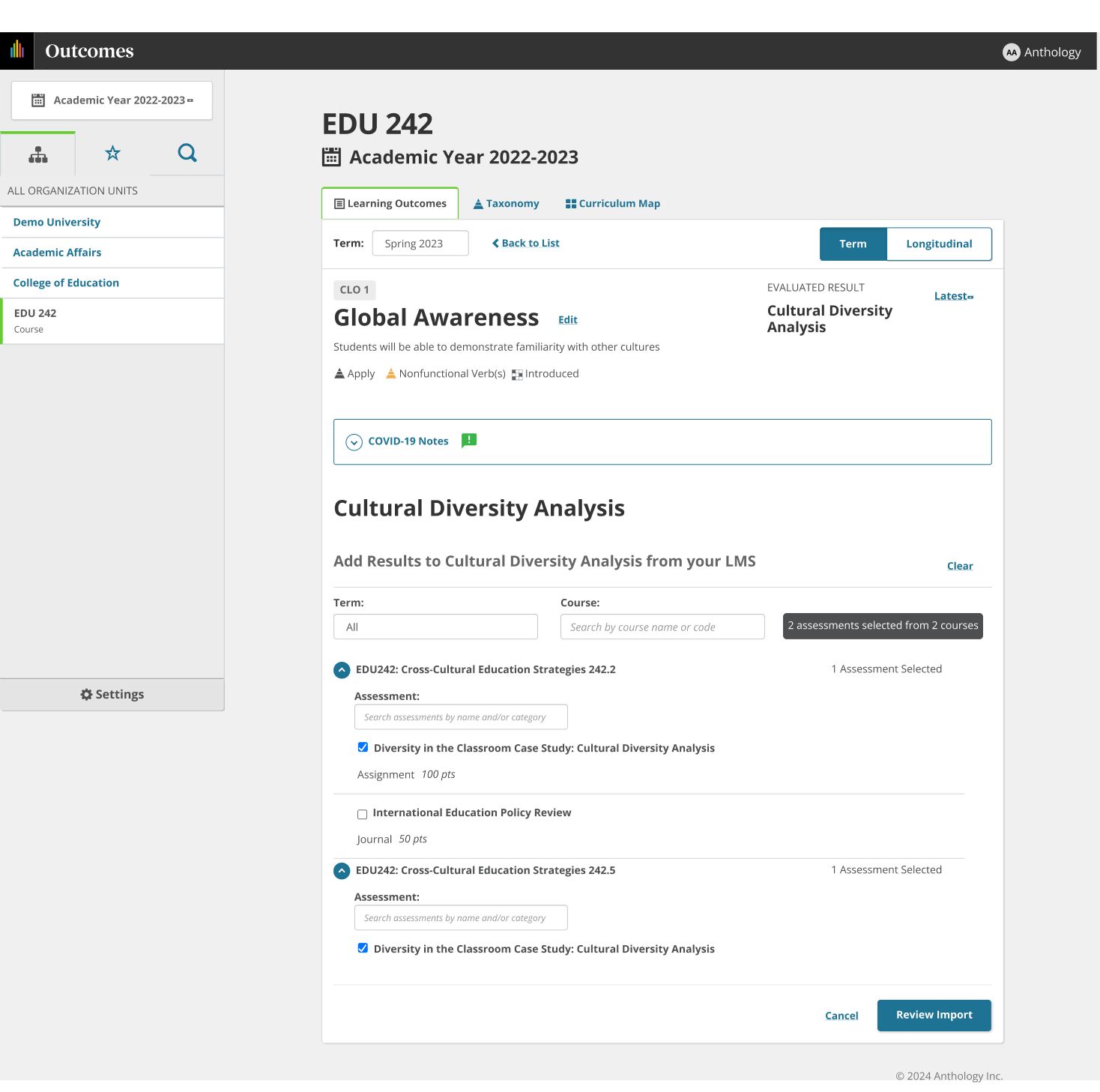Click the Clear link
1100x1092 pixels.
[960, 566]
